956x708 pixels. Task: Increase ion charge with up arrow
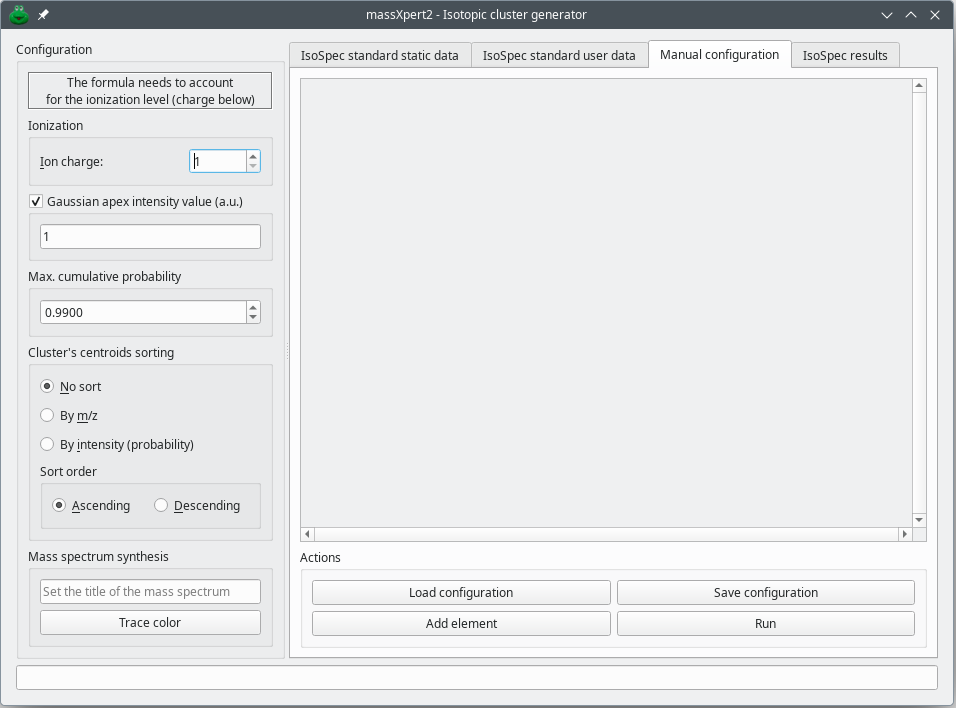(x=253, y=156)
